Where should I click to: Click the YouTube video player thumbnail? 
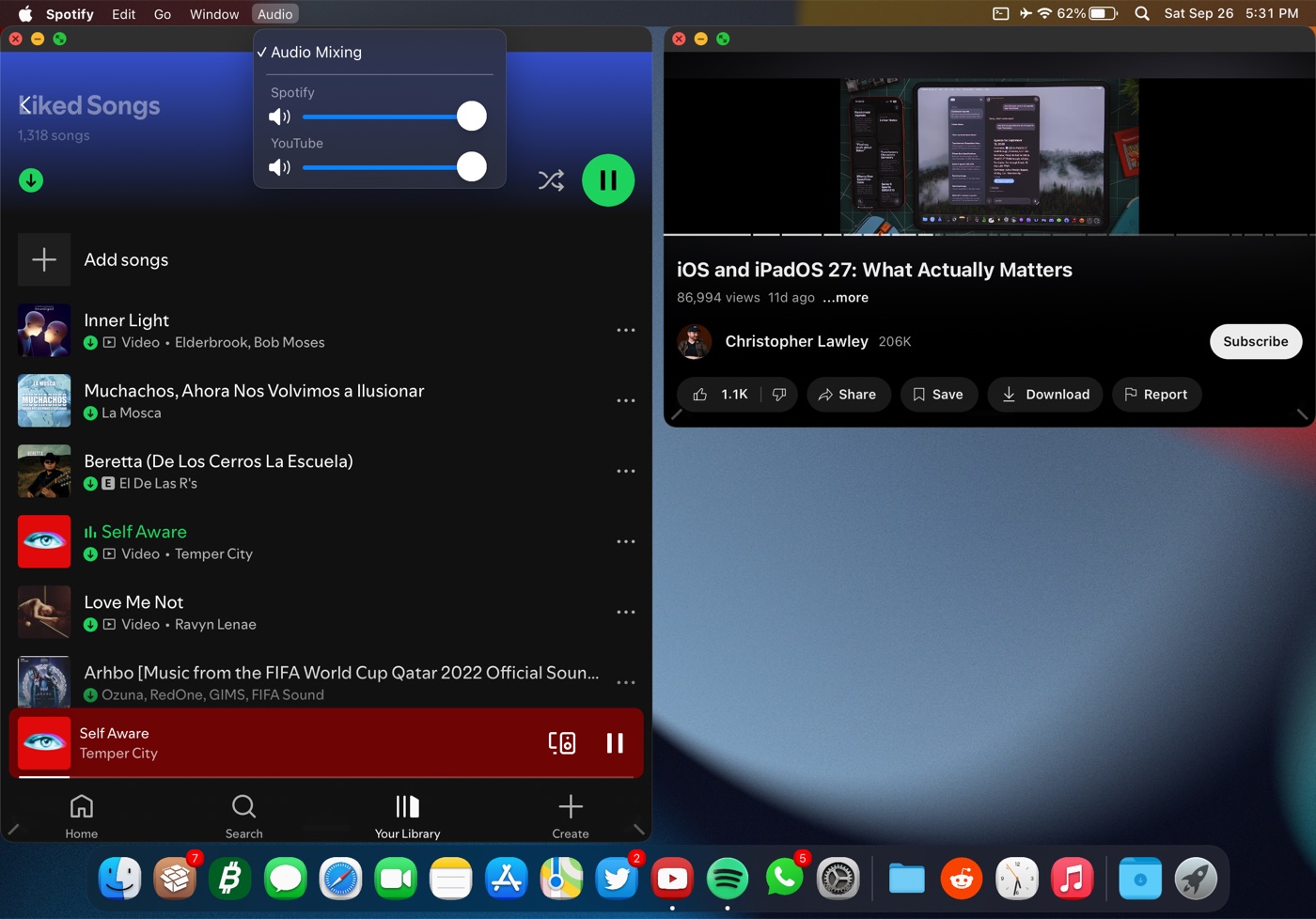coord(989,156)
